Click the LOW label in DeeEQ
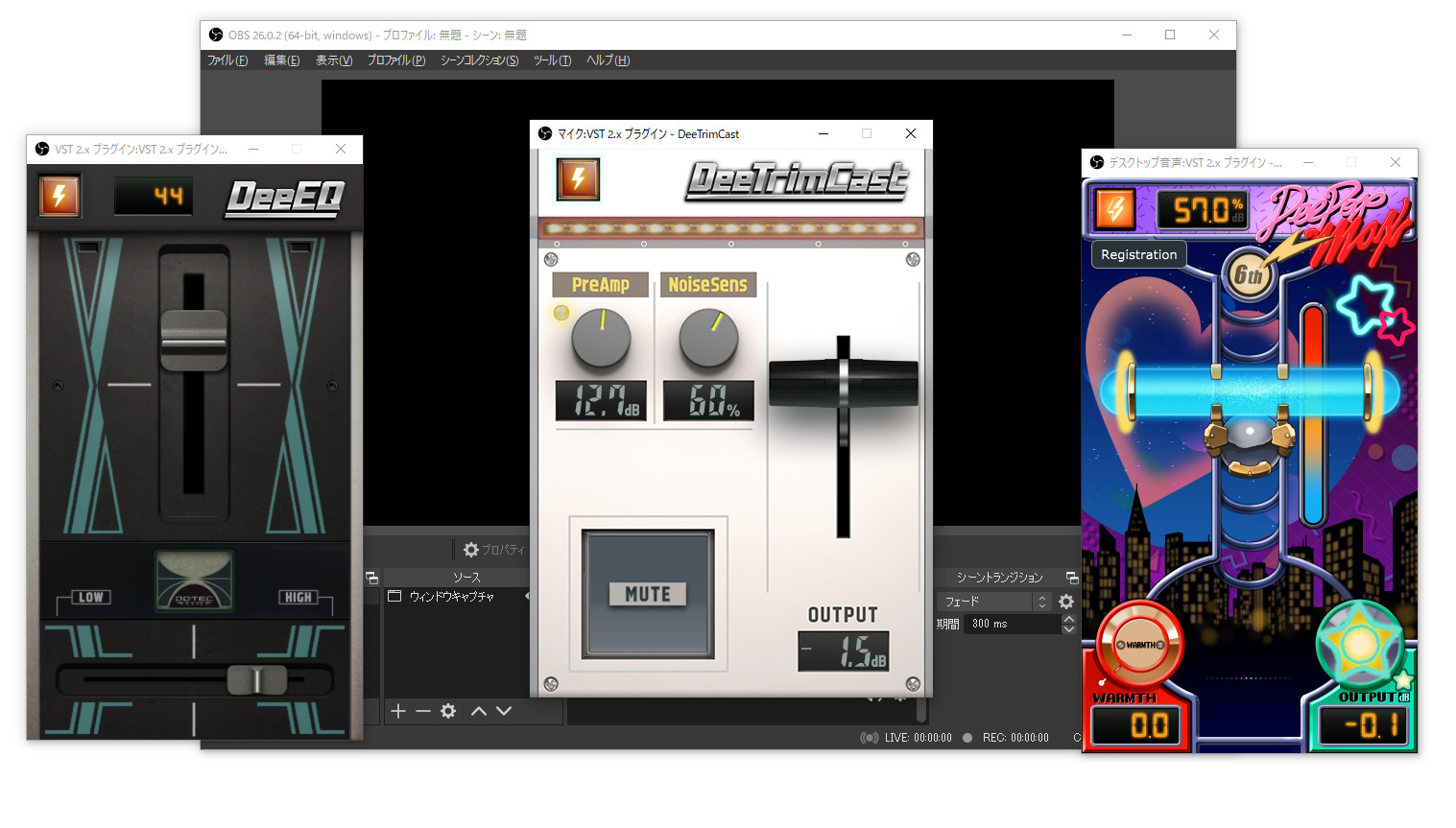Image resolution: width=1456 pixels, height=828 pixels. pyautogui.click(x=91, y=597)
